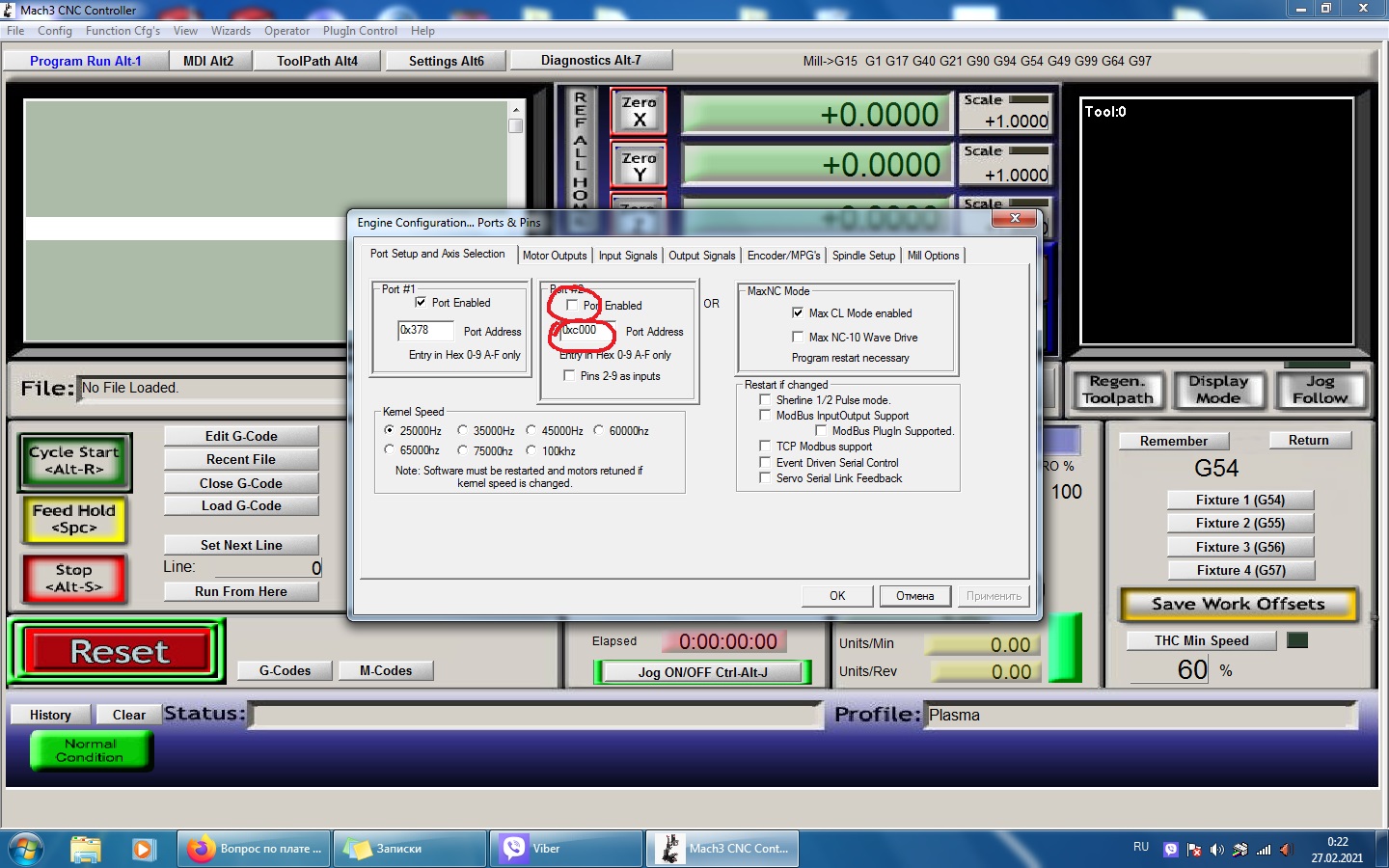1389x868 pixels.
Task: Click the Profile name field
Action: (1140, 715)
